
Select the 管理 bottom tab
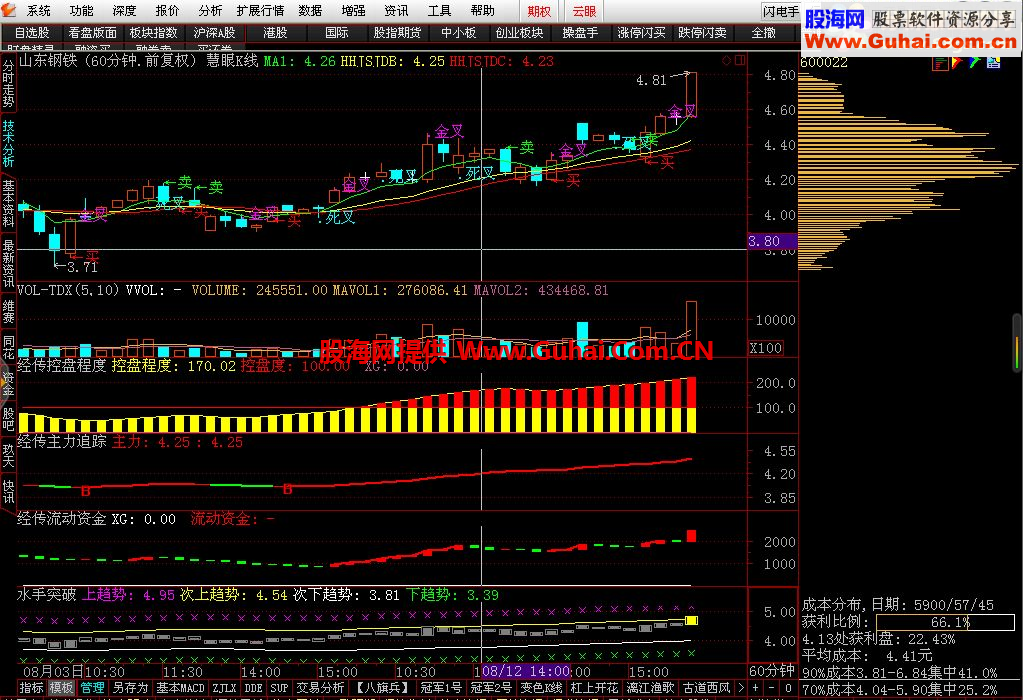92,688
